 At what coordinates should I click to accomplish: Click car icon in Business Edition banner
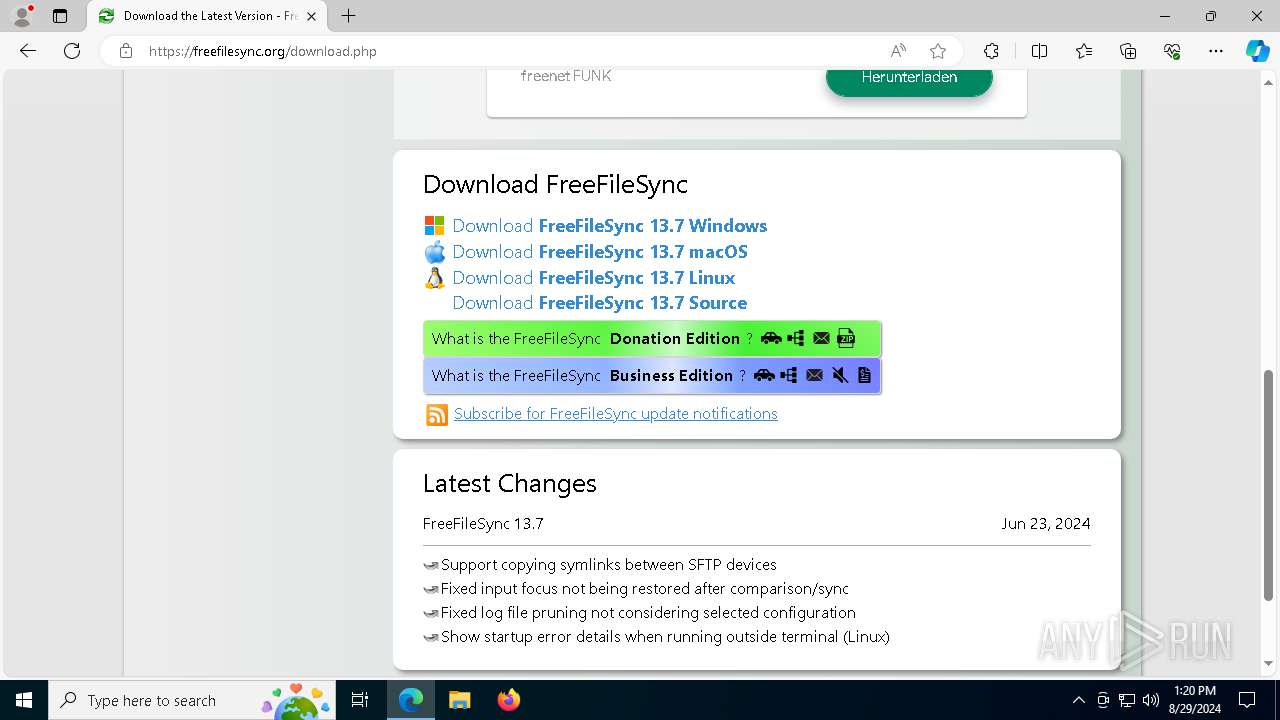[764, 375]
